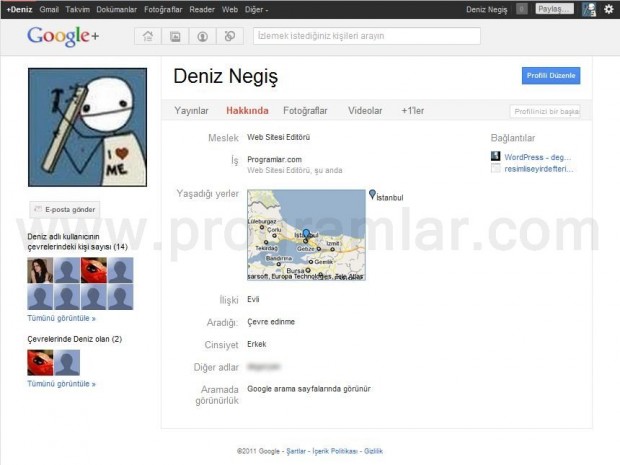Open the Gizlilik footer link
620x465 pixels.
click(373, 451)
